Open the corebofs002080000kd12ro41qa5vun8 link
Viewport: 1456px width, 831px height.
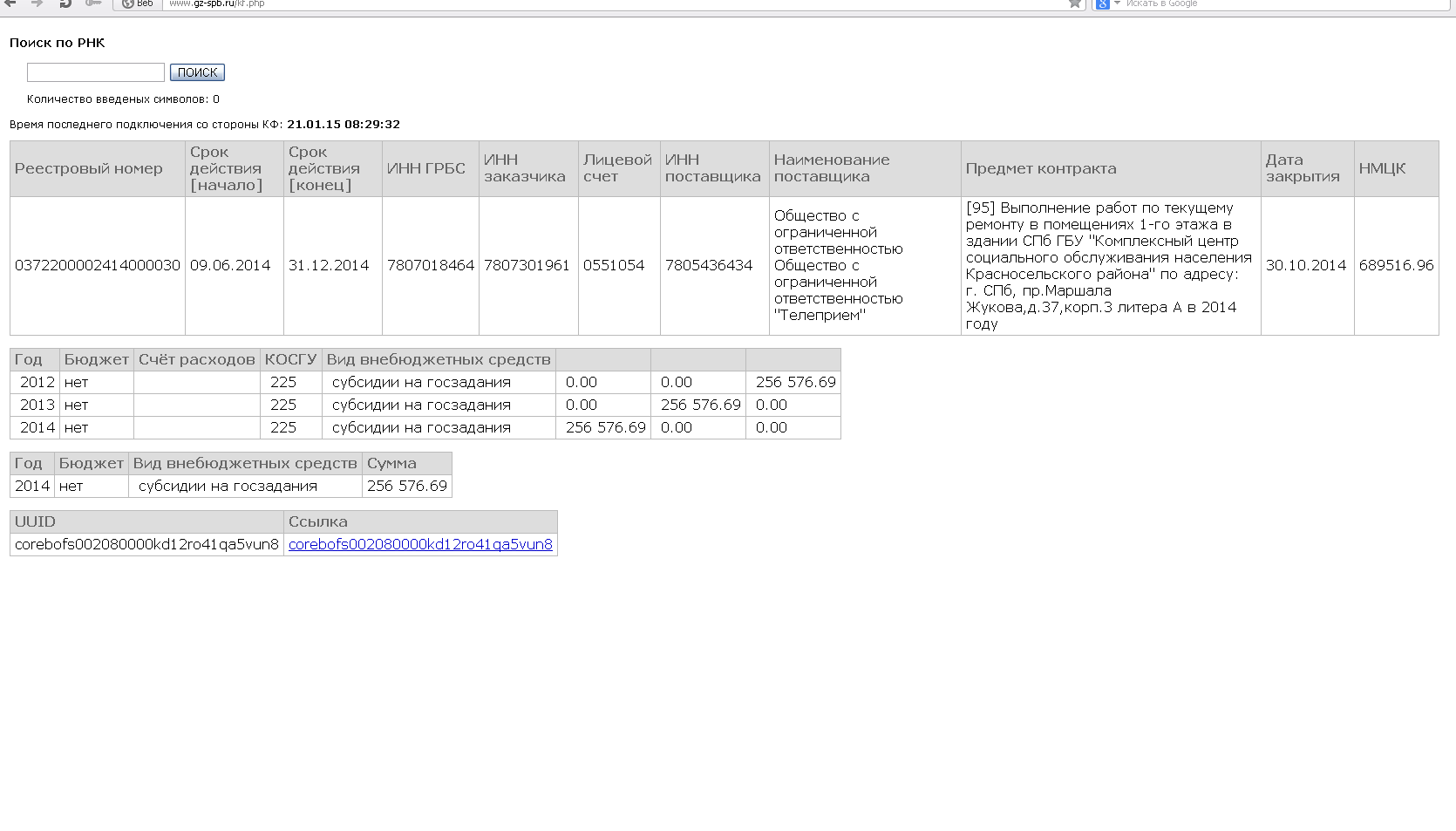[x=420, y=544]
